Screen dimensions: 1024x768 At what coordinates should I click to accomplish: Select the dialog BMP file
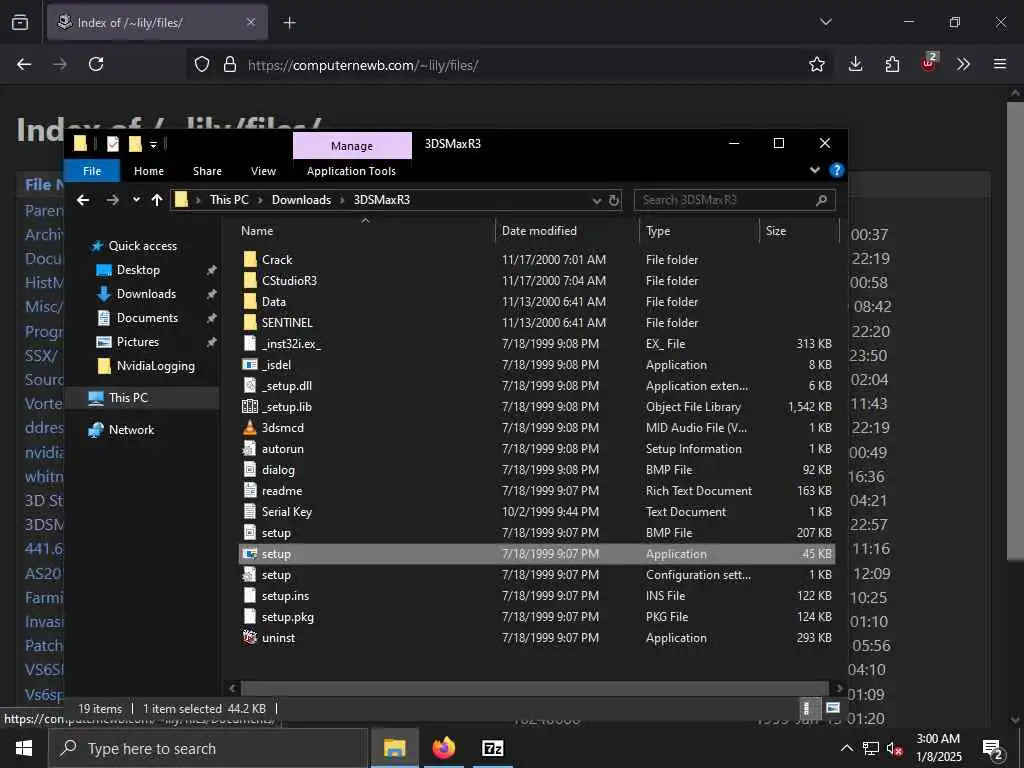[x=278, y=470]
